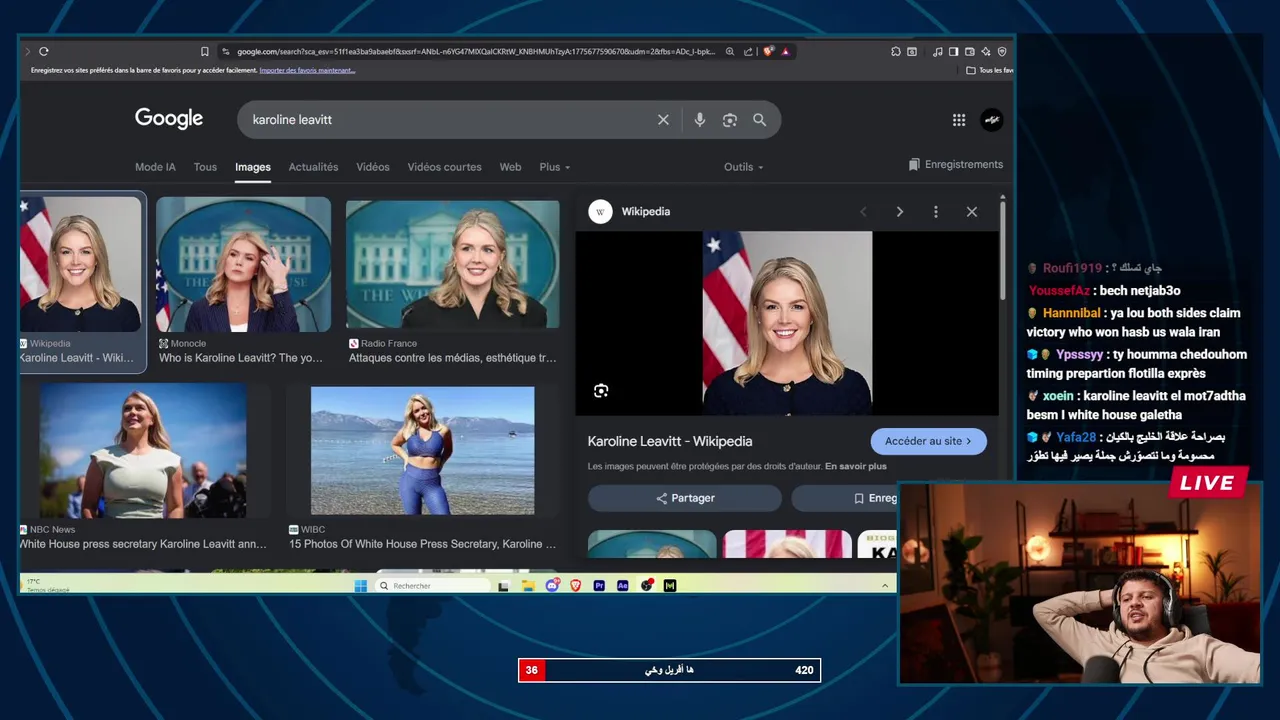Start voice search with the microphone icon
Screen dimensions: 1280x720
[x=700, y=120]
